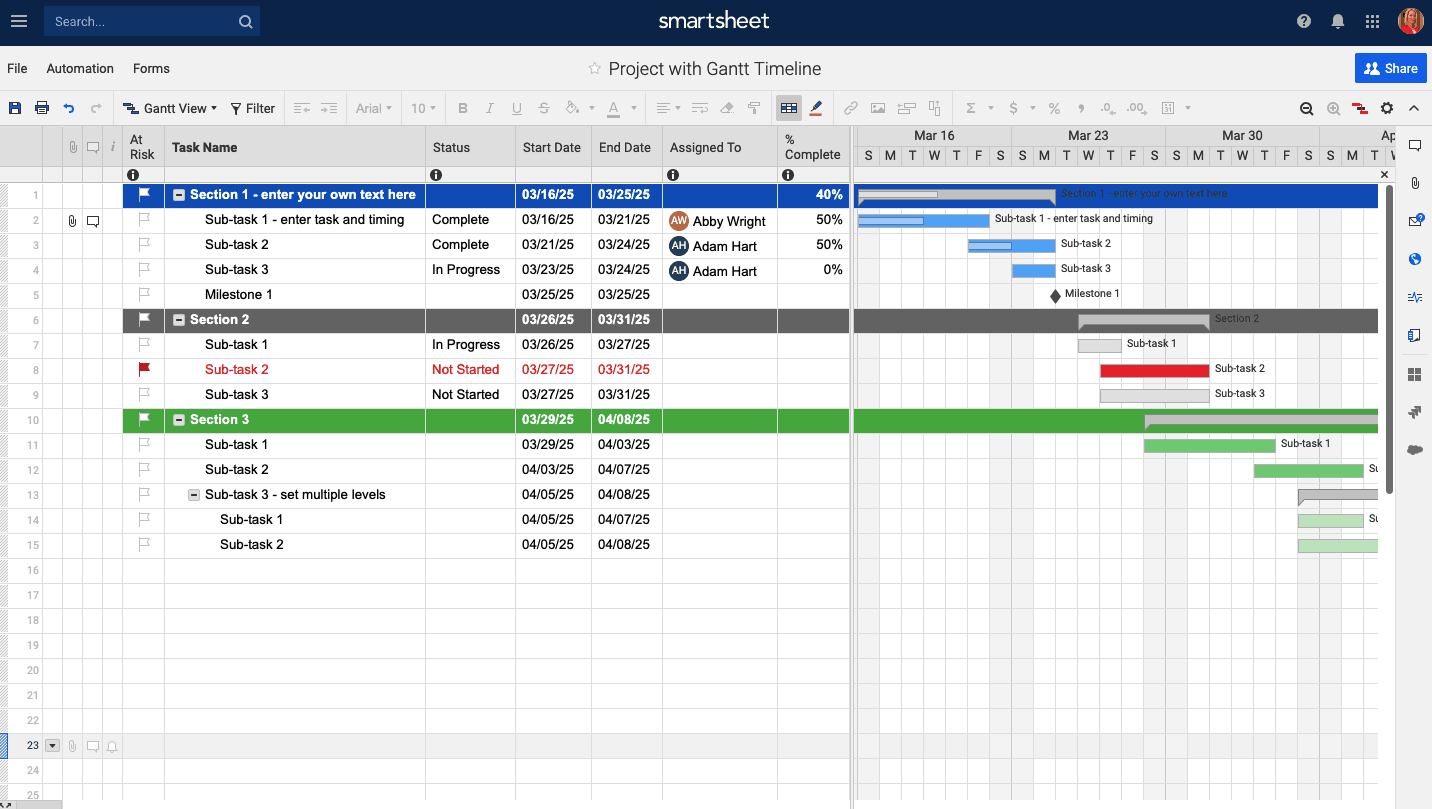
Task: Click the Undo button
Action: [68, 108]
